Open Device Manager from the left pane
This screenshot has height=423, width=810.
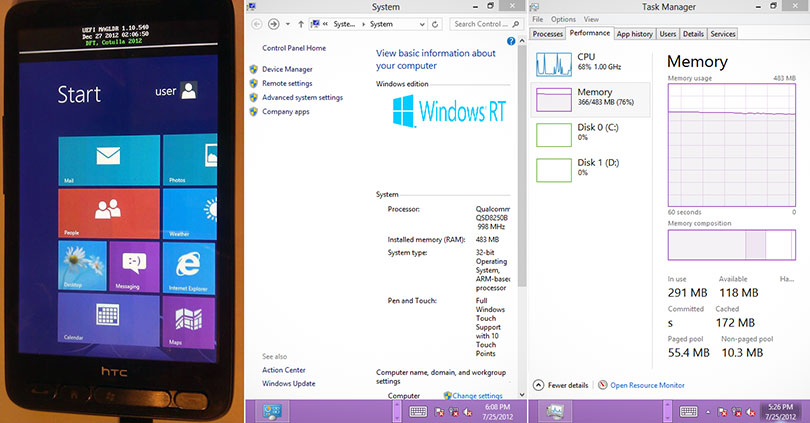coord(286,69)
